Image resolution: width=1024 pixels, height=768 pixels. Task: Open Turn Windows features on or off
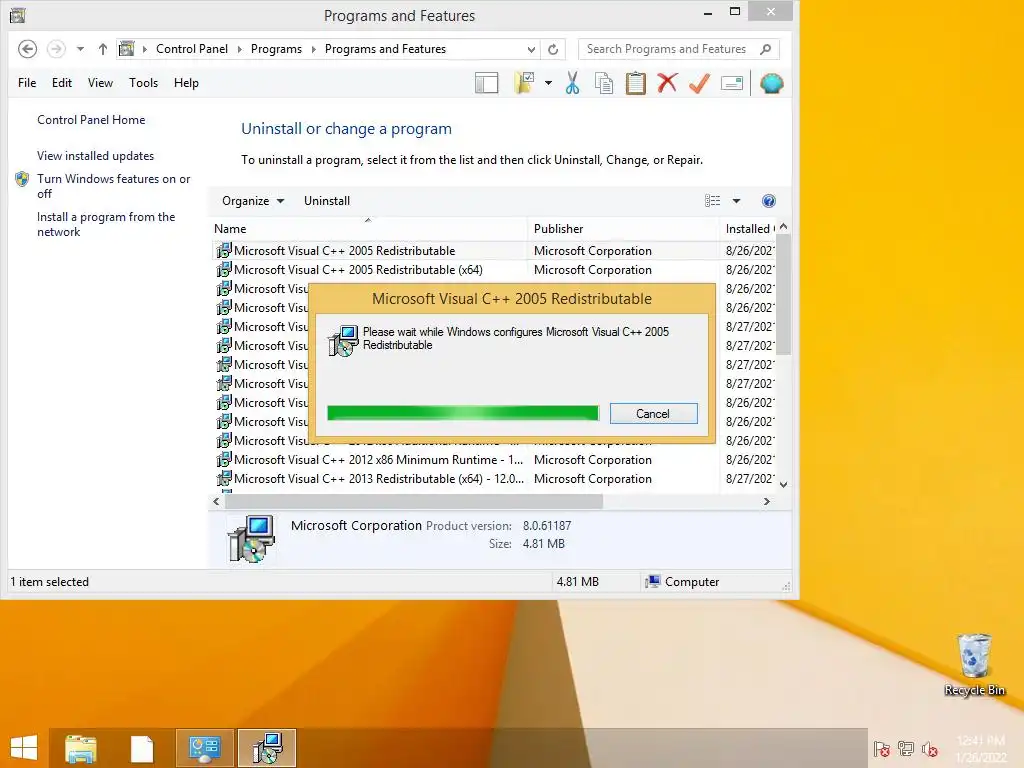click(x=114, y=186)
